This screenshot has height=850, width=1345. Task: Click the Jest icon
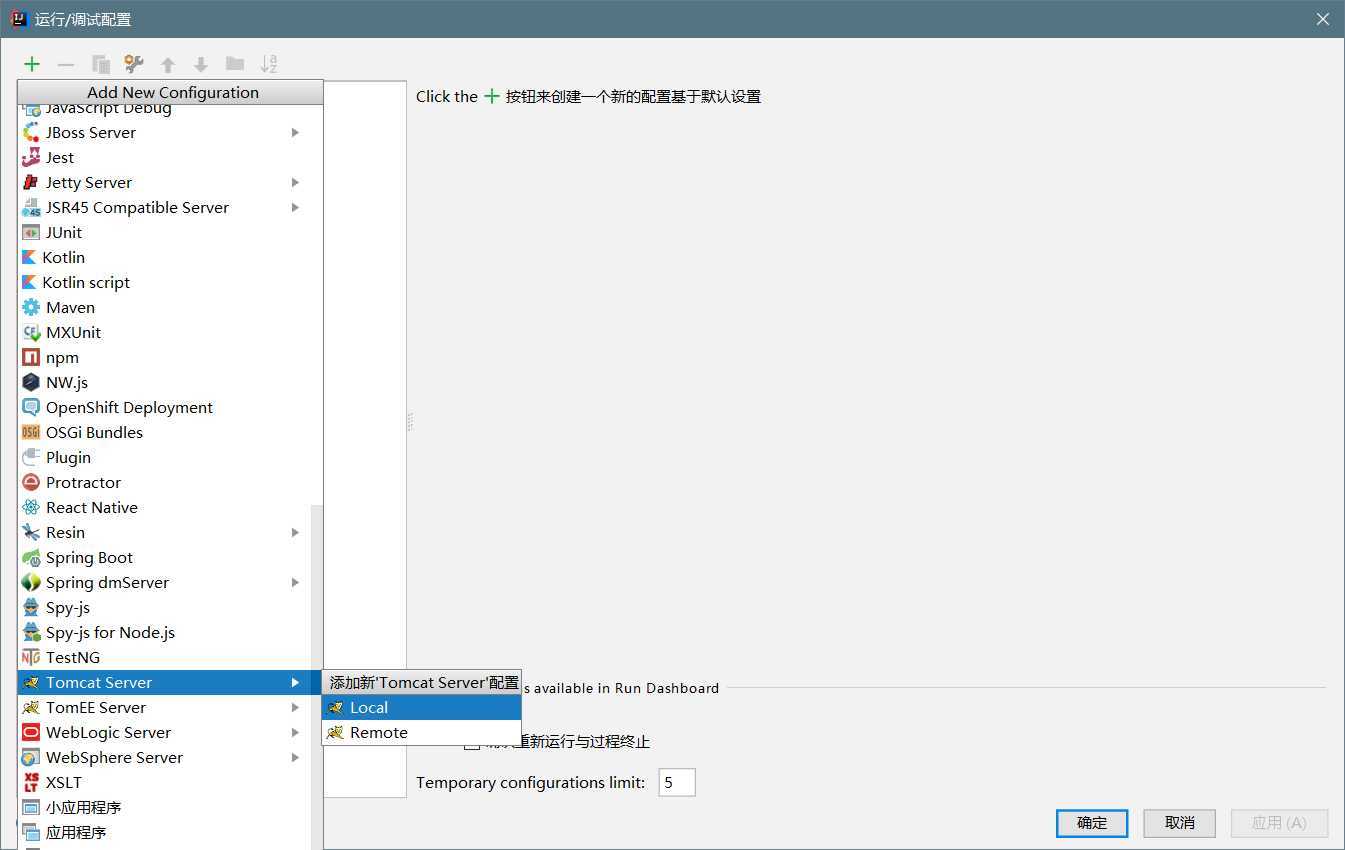(31, 157)
